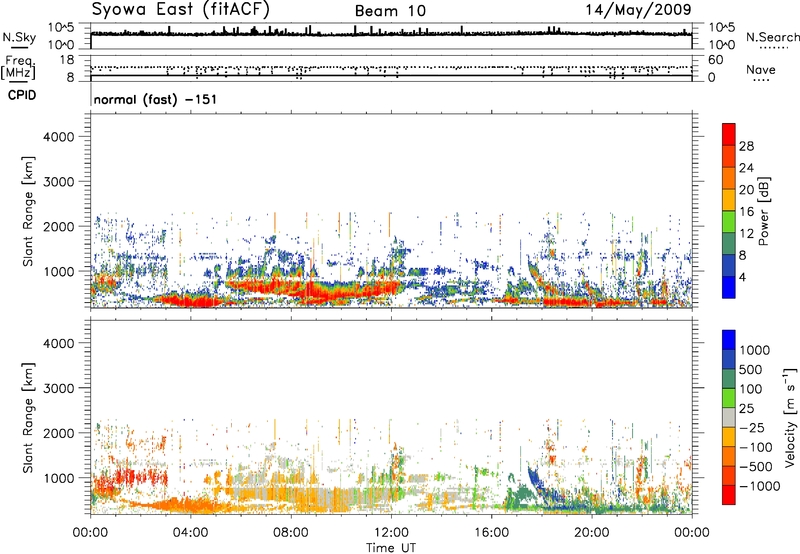Click the '4' tick on Power color bar
This screenshot has height=554, width=800.
(x=743, y=277)
